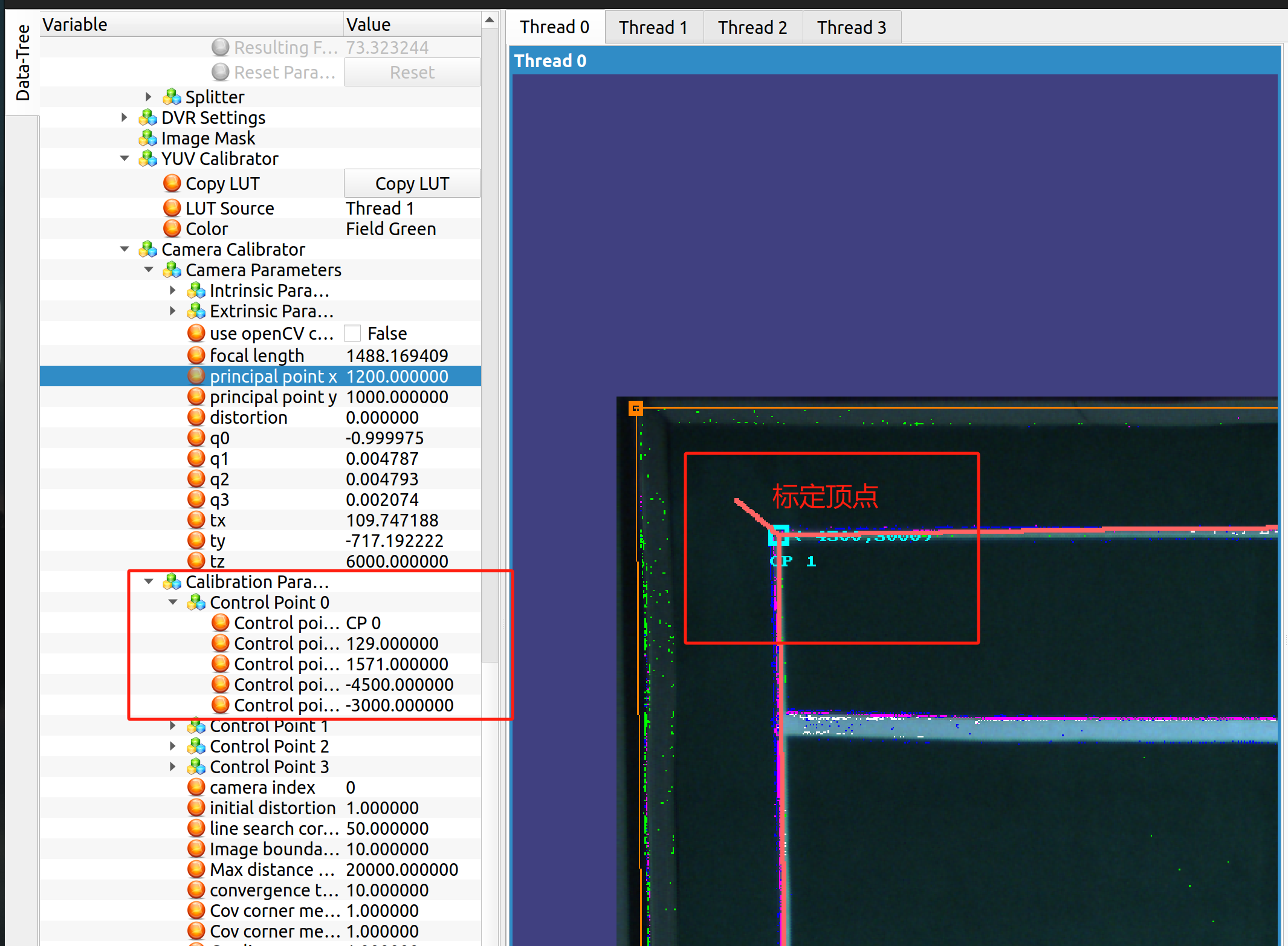The image size is (1288, 946).
Task: Click the line search cor... value 50.000000
Action: click(x=387, y=828)
